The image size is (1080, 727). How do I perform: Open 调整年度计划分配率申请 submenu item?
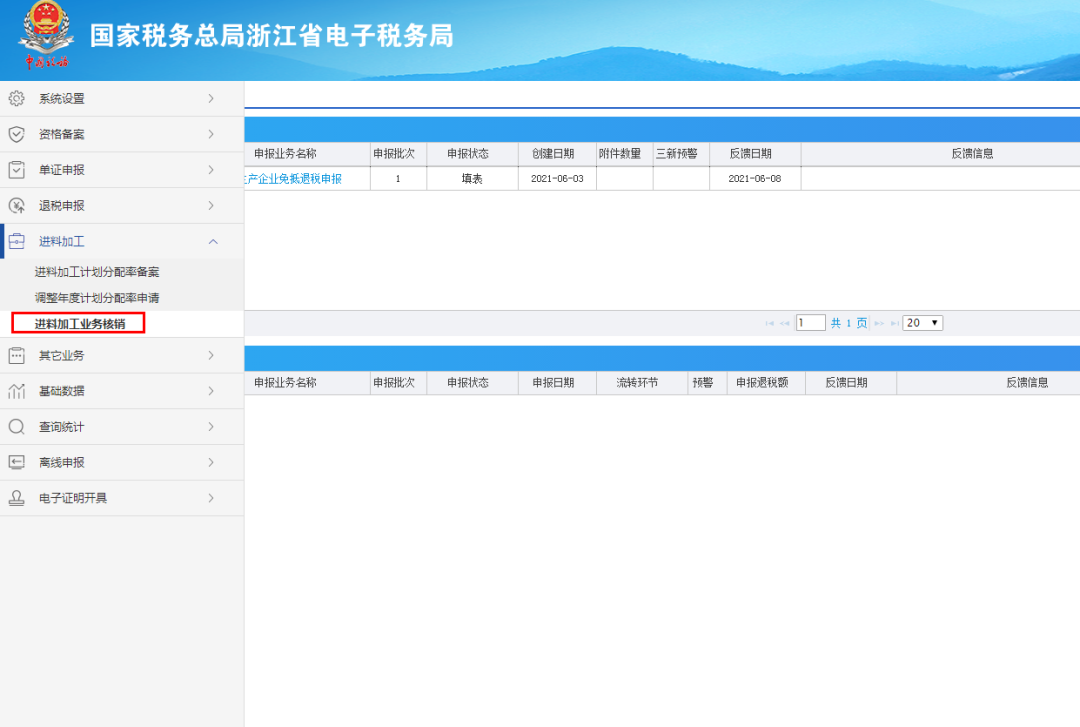pyautogui.click(x=97, y=298)
